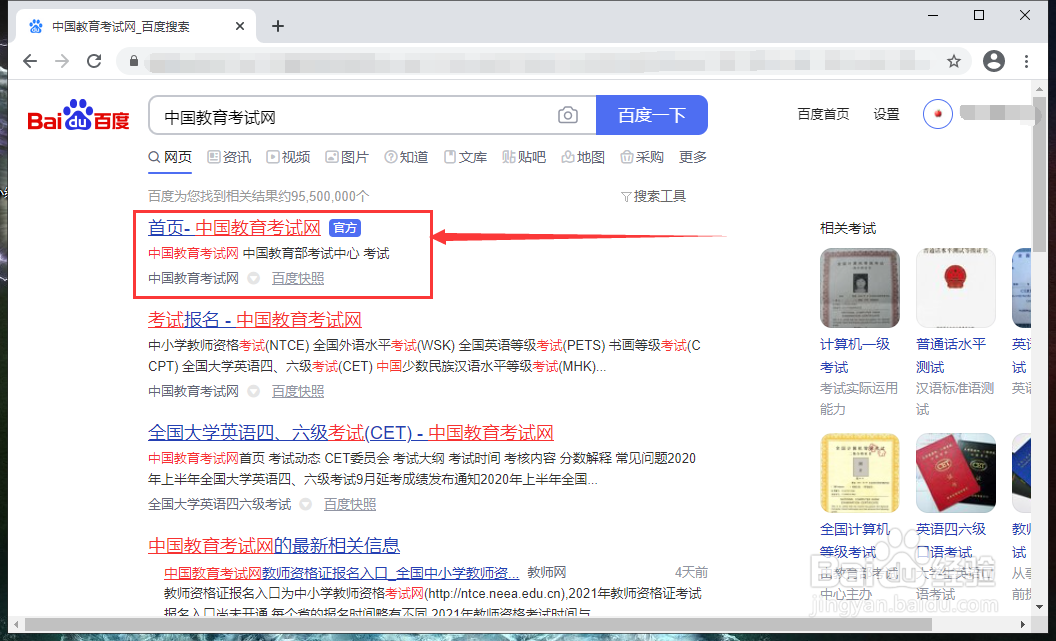Click the padlock site info icon
Screen dimensions: 1056x641
tap(133, 61)
